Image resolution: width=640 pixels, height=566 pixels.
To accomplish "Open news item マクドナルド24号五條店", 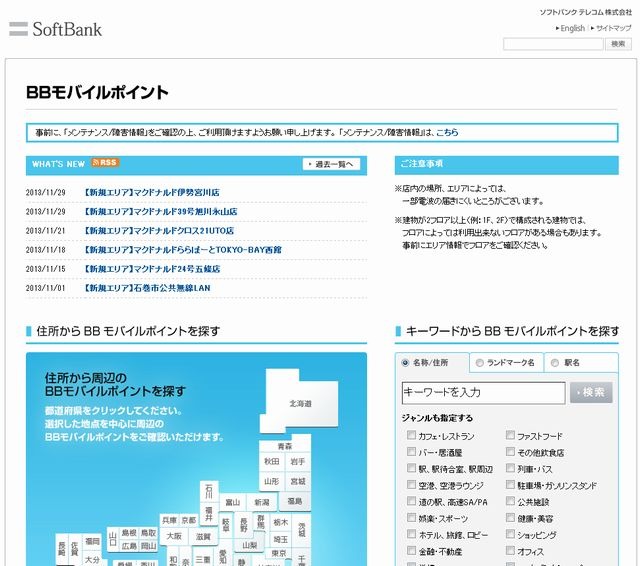I will coord(152,269).
